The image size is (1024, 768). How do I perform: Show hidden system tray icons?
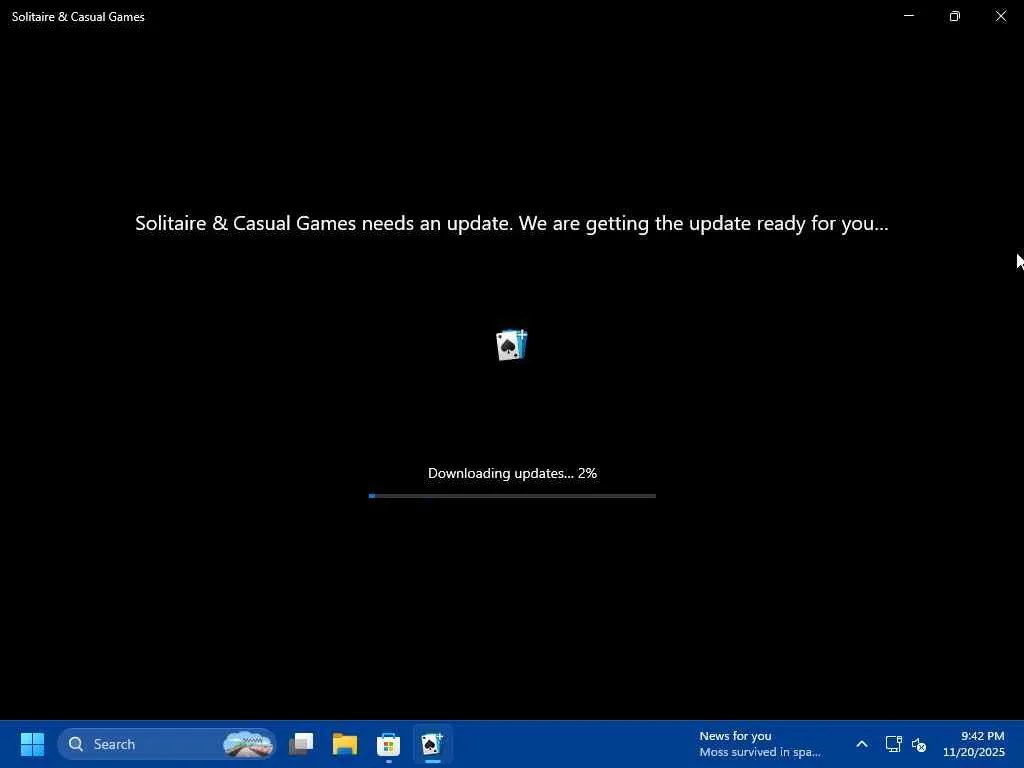click(x=861, y=744)
